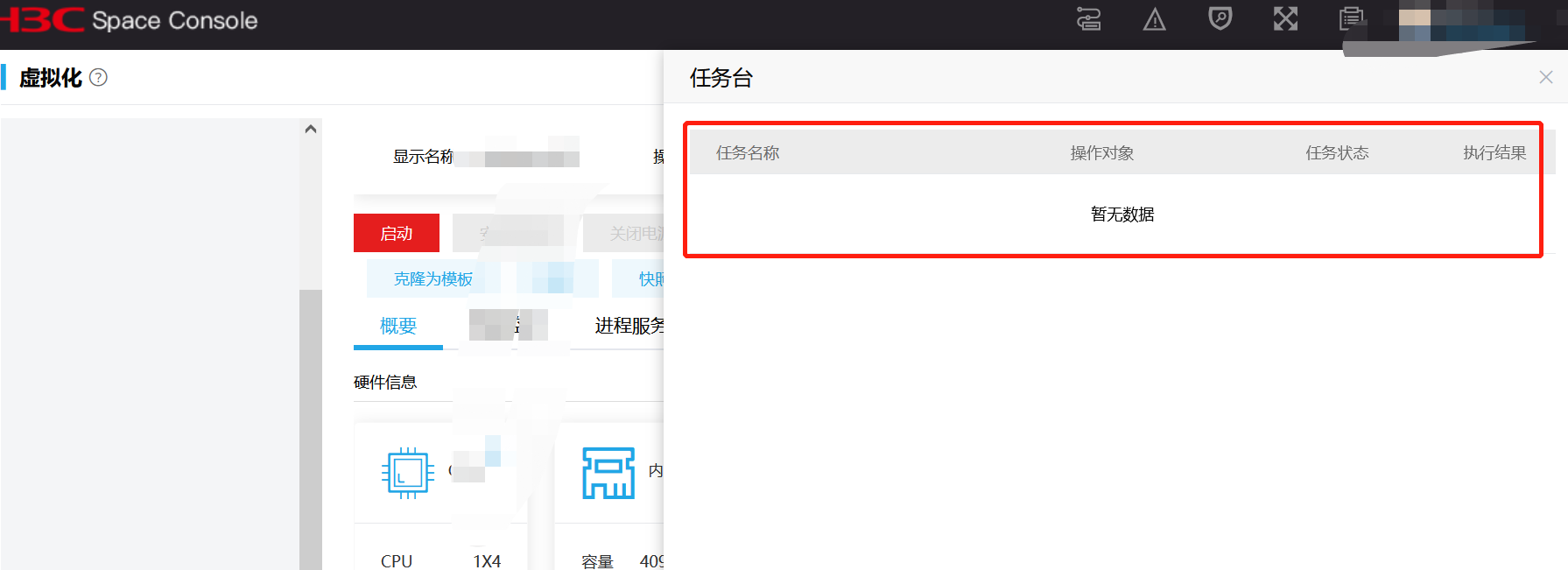This screenshot has height=570, width=1568.
Task: Open the alarm warning triangle icon
Action: [1154, 19]
